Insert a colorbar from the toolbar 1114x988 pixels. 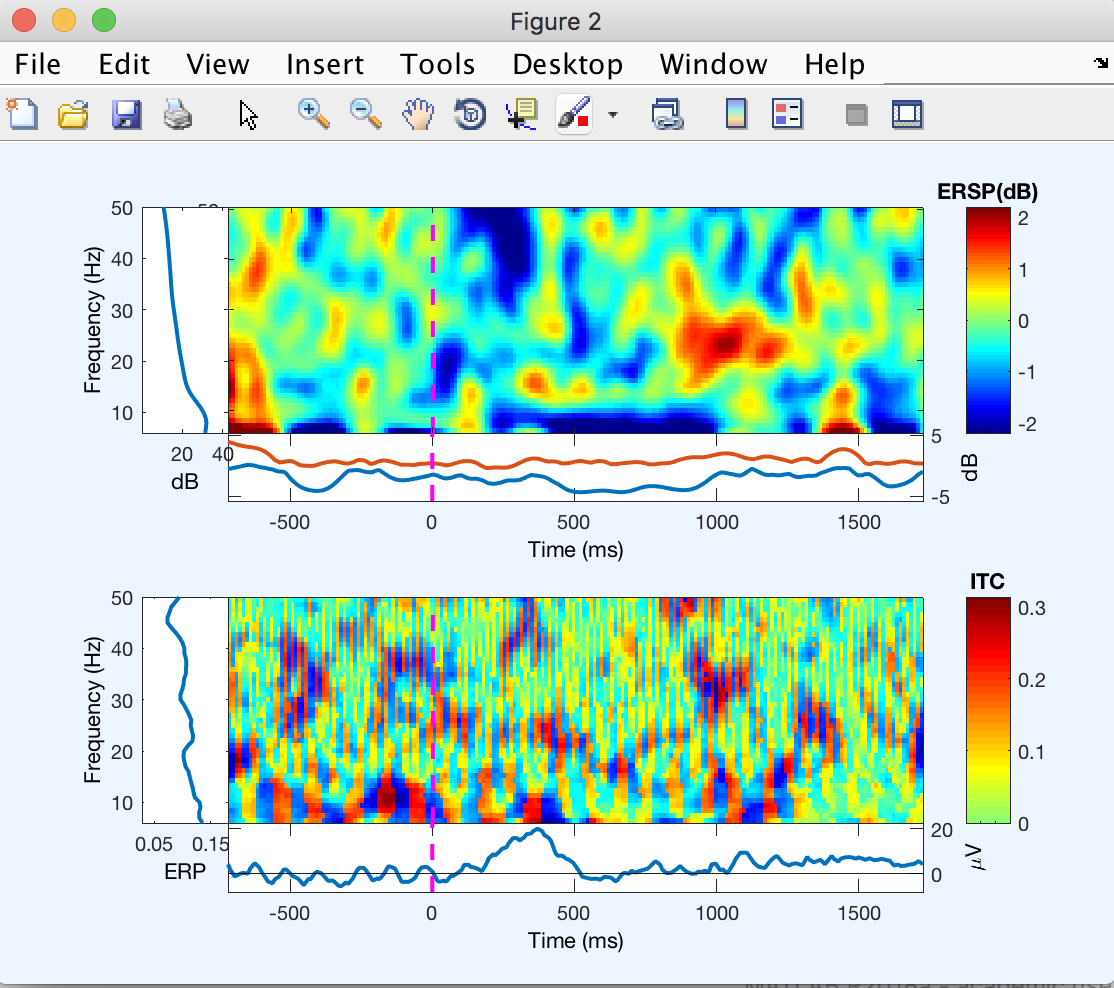click(736, 114)
